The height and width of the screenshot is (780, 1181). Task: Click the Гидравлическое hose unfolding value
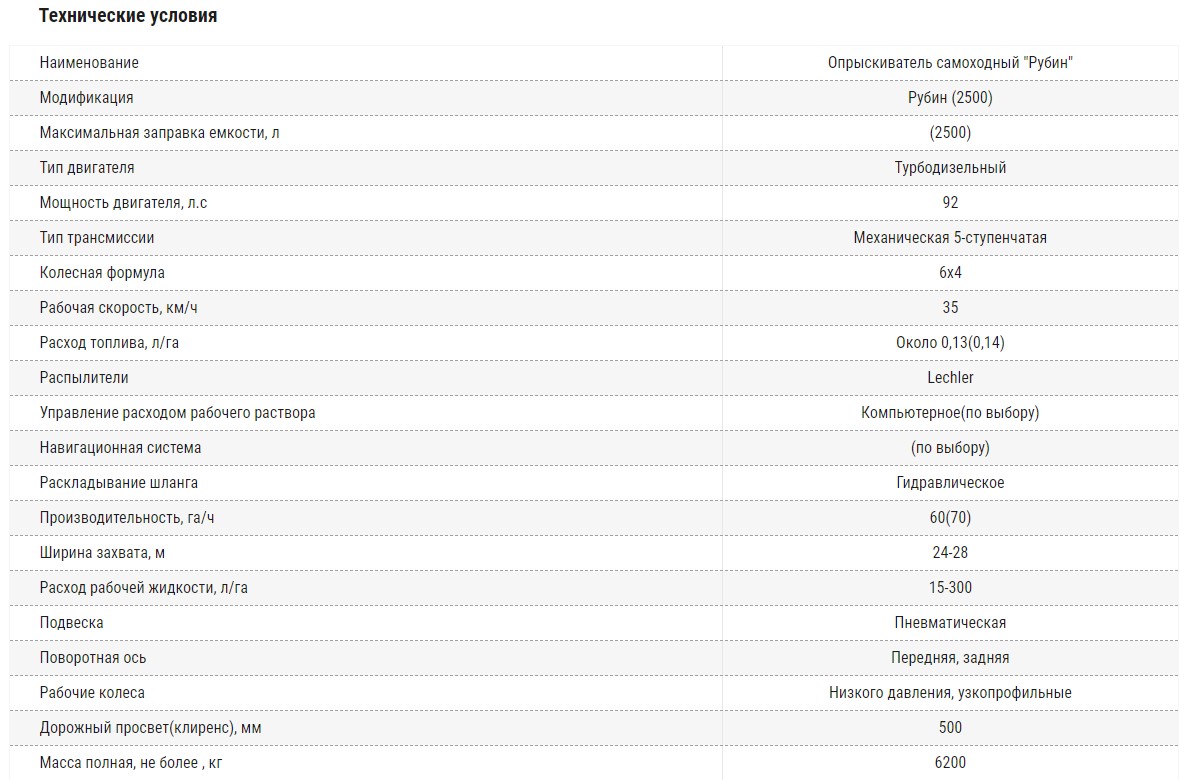pos(950,483)
